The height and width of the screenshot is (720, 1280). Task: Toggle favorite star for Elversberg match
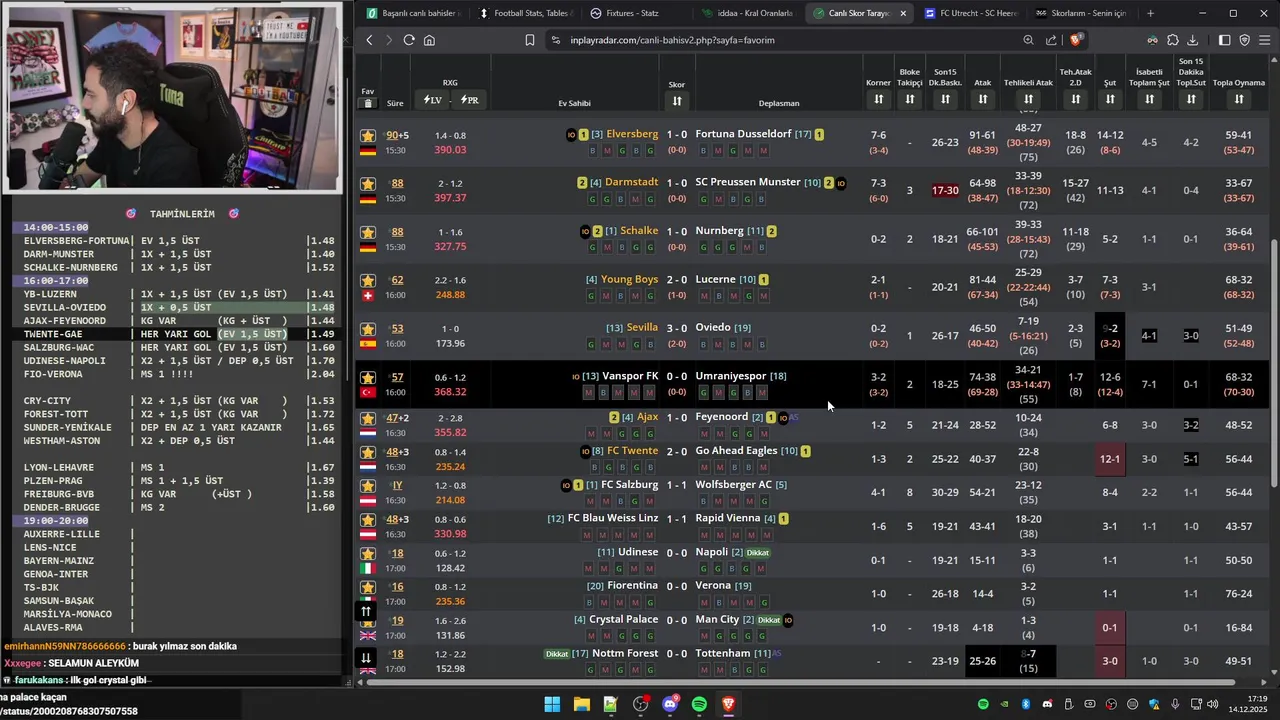click(368, 135)
